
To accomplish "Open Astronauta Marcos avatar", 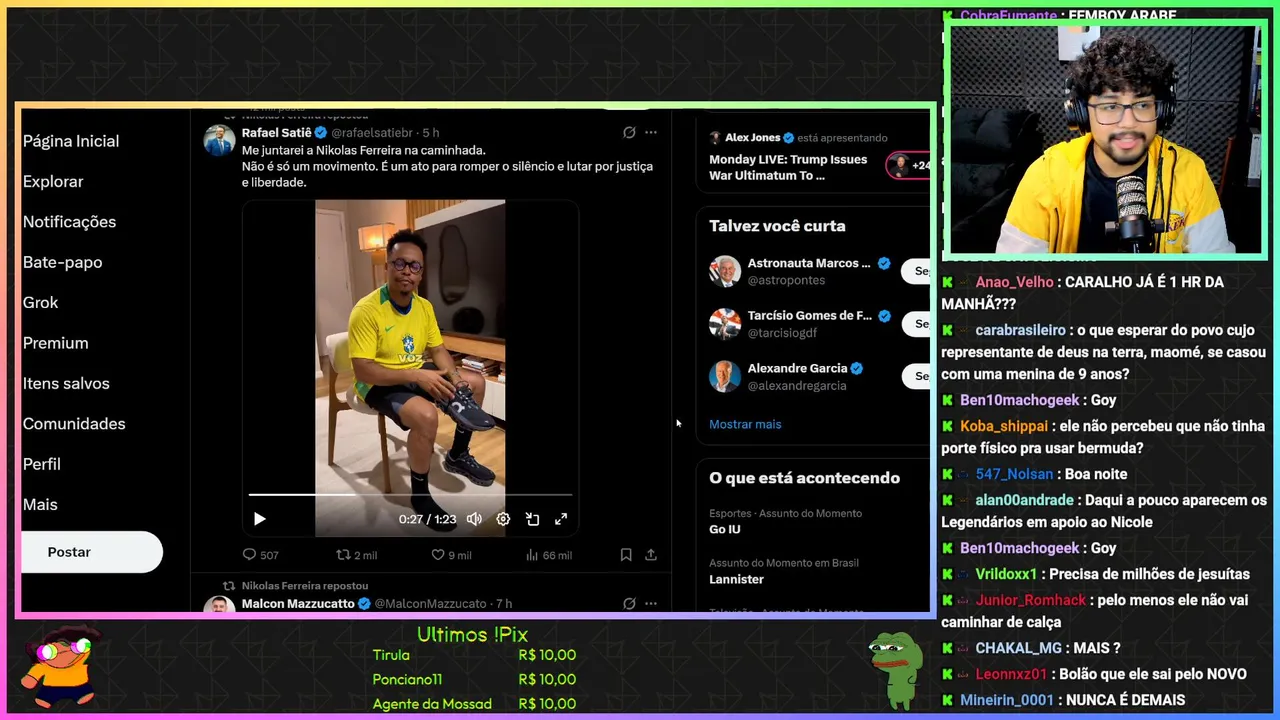I will click(x=725, y=271).
